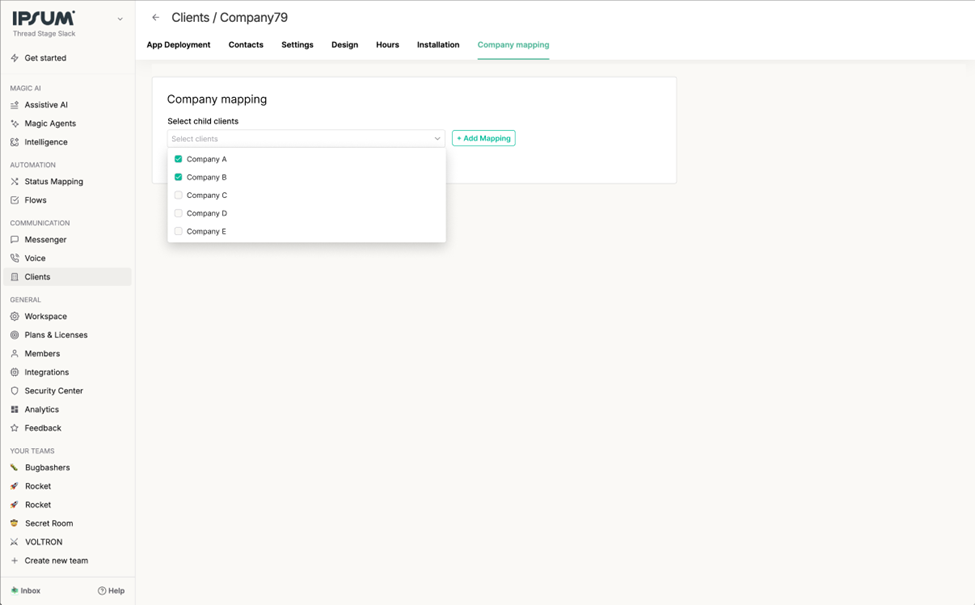Click the Analytics grid icon
The height and width of the screenshot is (605, 975).
point(14,410)
